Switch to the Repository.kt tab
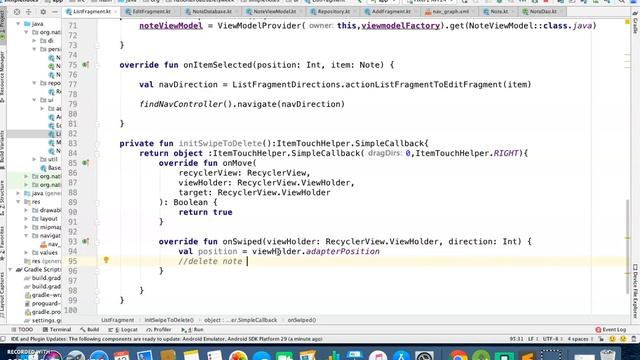This screenshot has height=360, width=640. 333,12
